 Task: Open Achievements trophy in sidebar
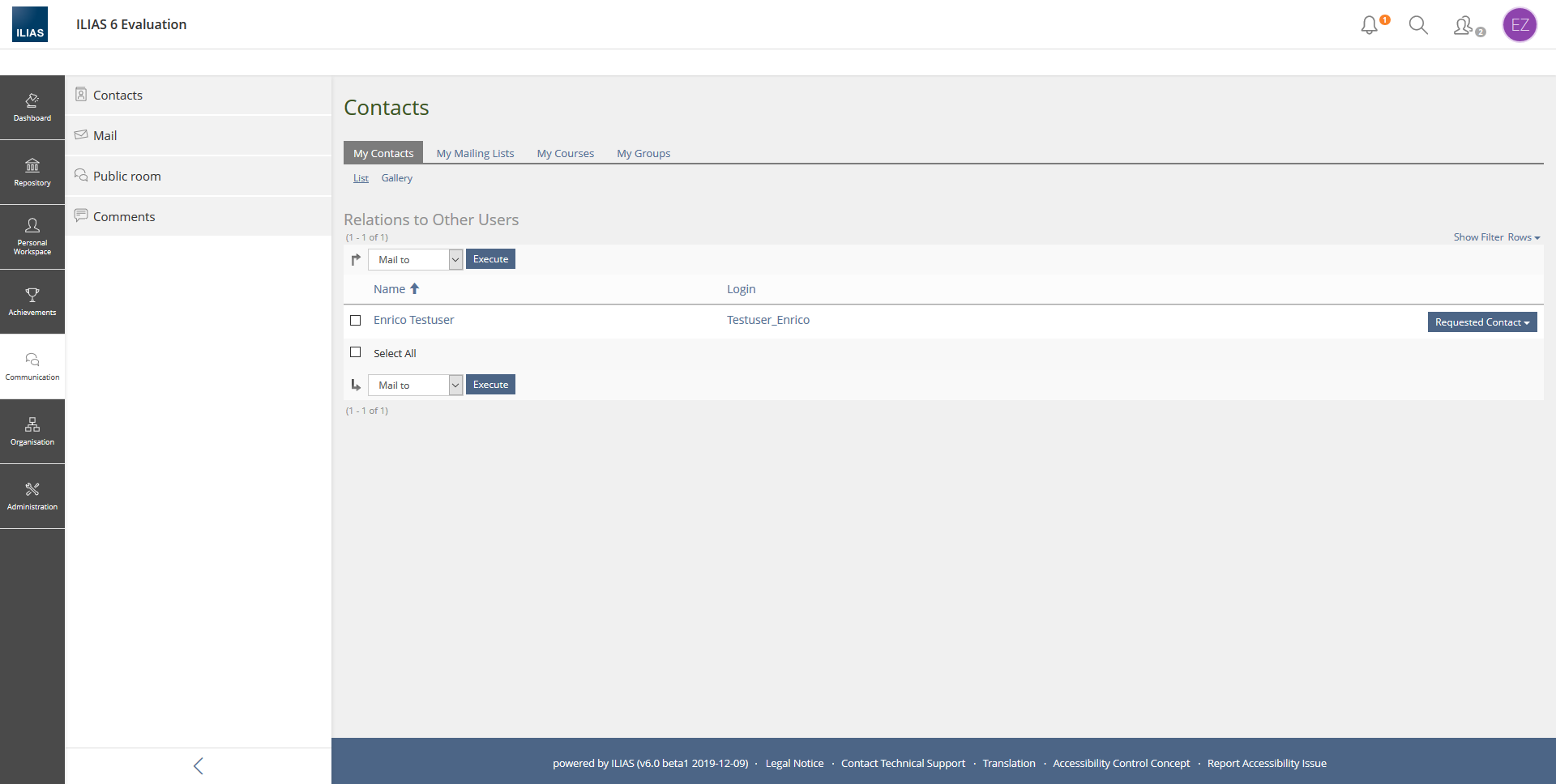[32, 301]
